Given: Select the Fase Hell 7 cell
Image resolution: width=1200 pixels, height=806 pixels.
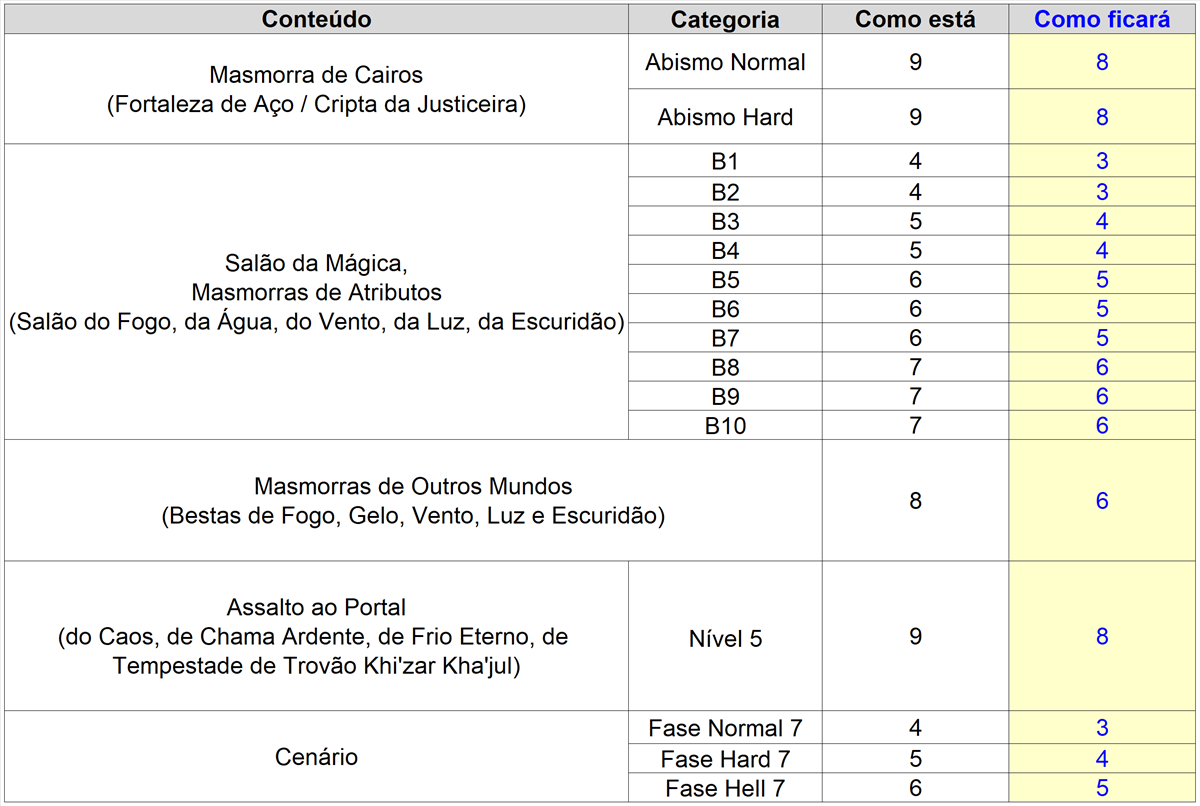Looking at the screenshot, I should click(x=725, y=788).
